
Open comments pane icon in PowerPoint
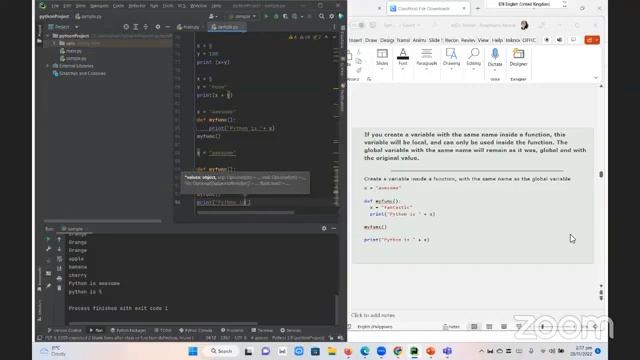pyautogui.click(x=573, y=40)
